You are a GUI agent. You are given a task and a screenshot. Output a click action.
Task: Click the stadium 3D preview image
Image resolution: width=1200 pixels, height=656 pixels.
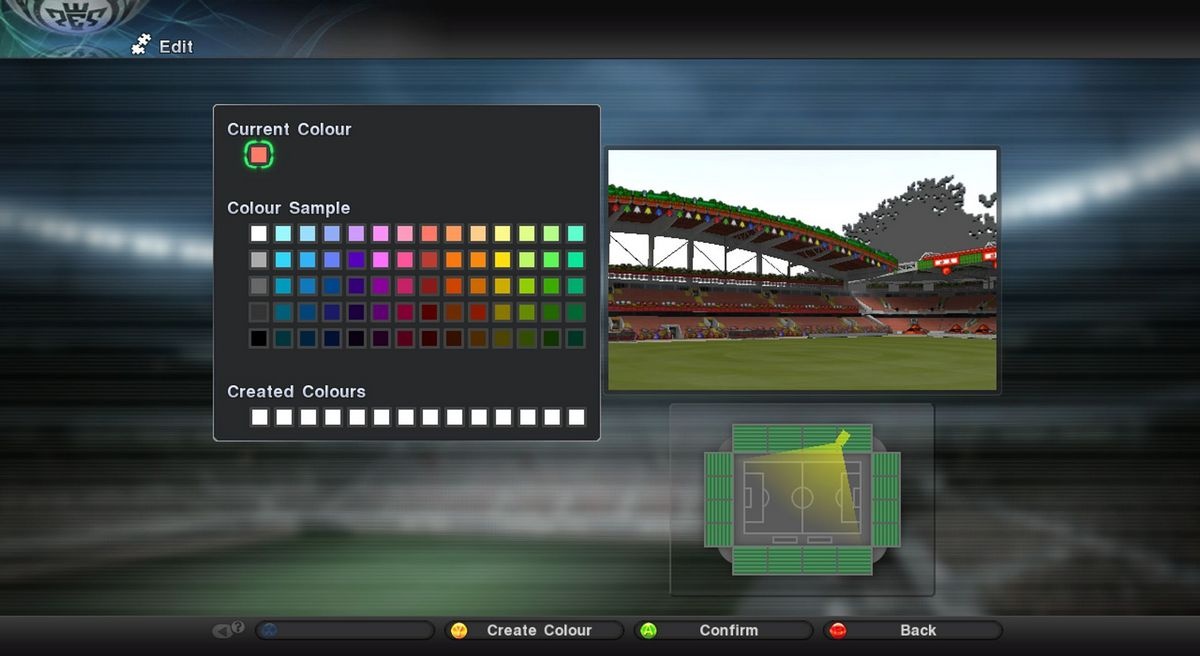click(802, 270)
